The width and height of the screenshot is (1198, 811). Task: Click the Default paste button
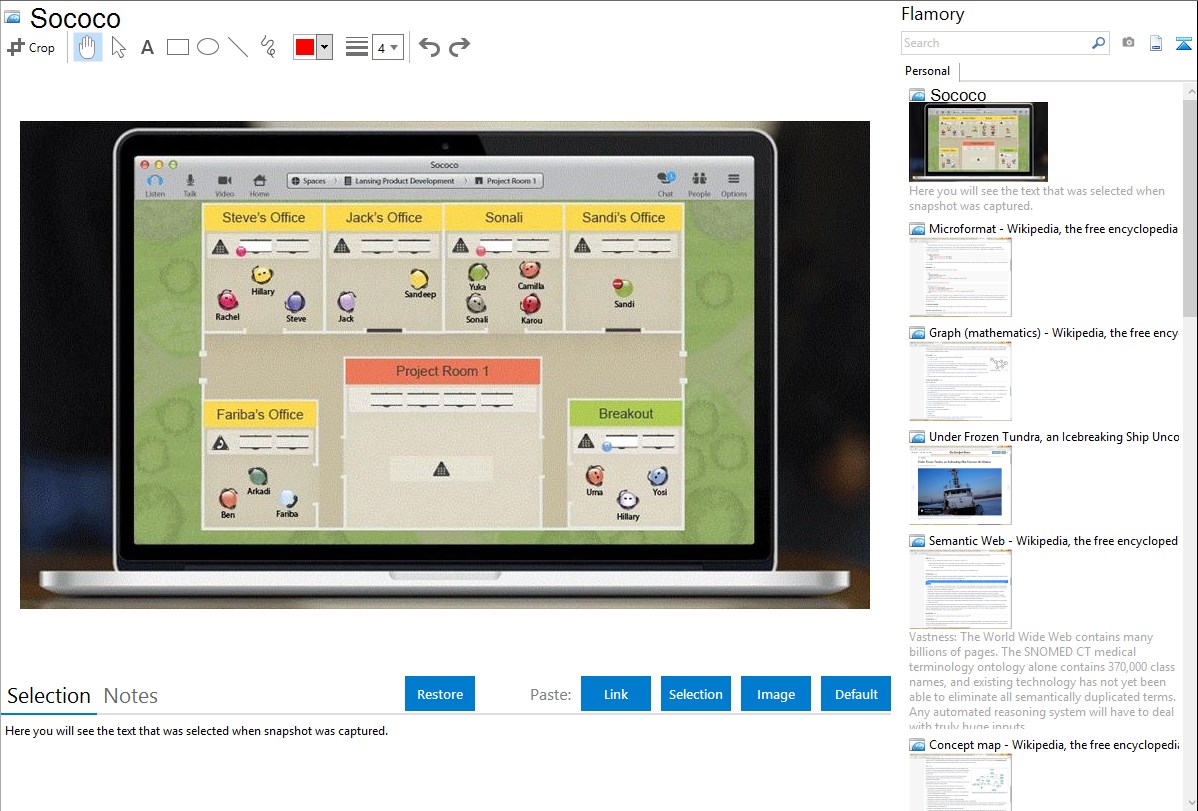click(x=856, y=694)
